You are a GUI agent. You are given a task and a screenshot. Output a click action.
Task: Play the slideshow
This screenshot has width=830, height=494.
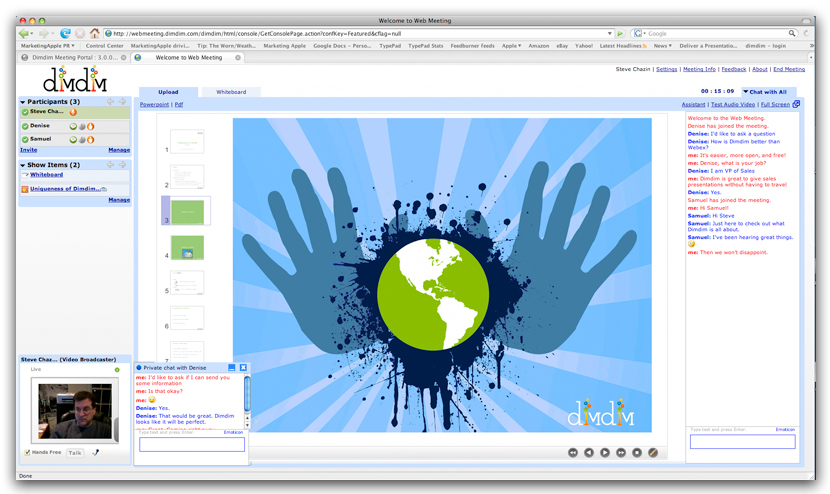click(605, 453)
